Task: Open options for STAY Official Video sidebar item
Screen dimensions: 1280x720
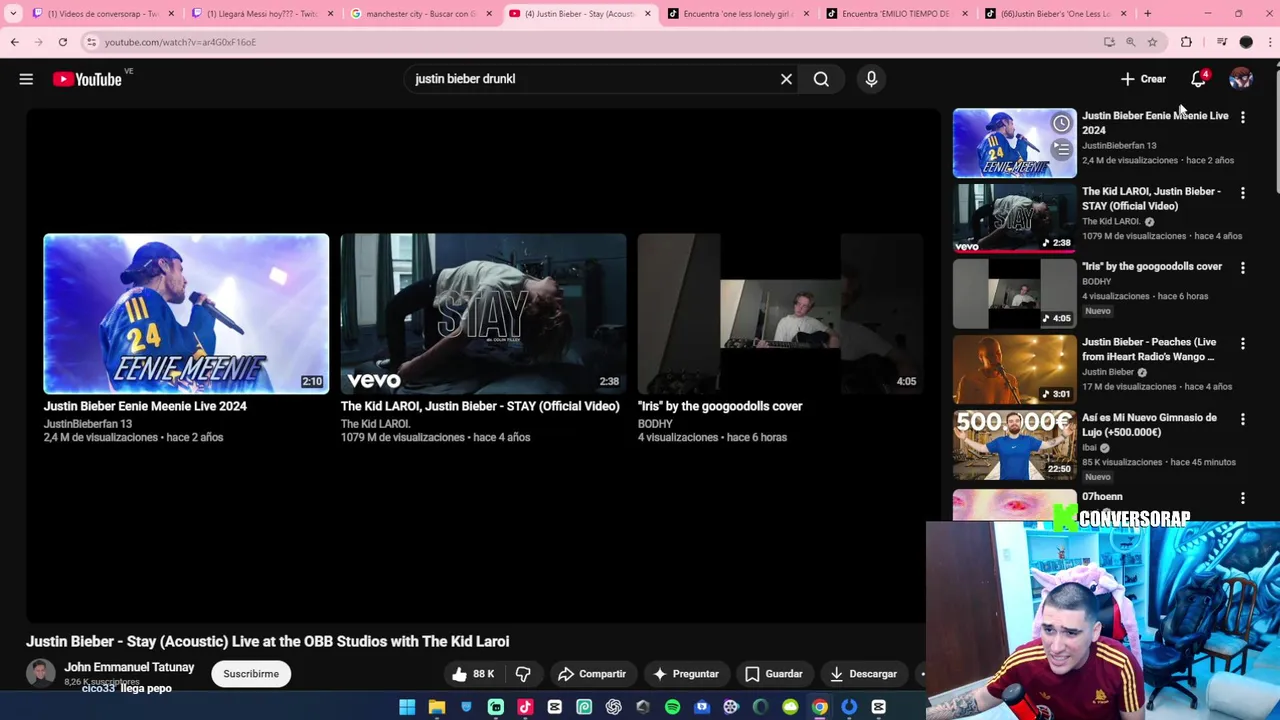Action: (1242, 193)
